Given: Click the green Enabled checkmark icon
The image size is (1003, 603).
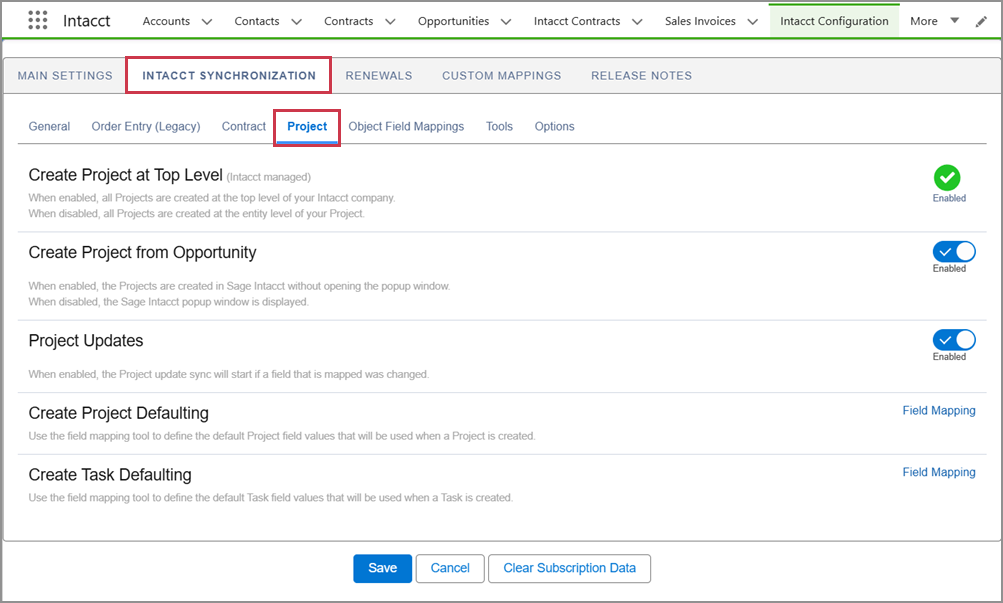Looking at the screenshot, I should 947,178.
